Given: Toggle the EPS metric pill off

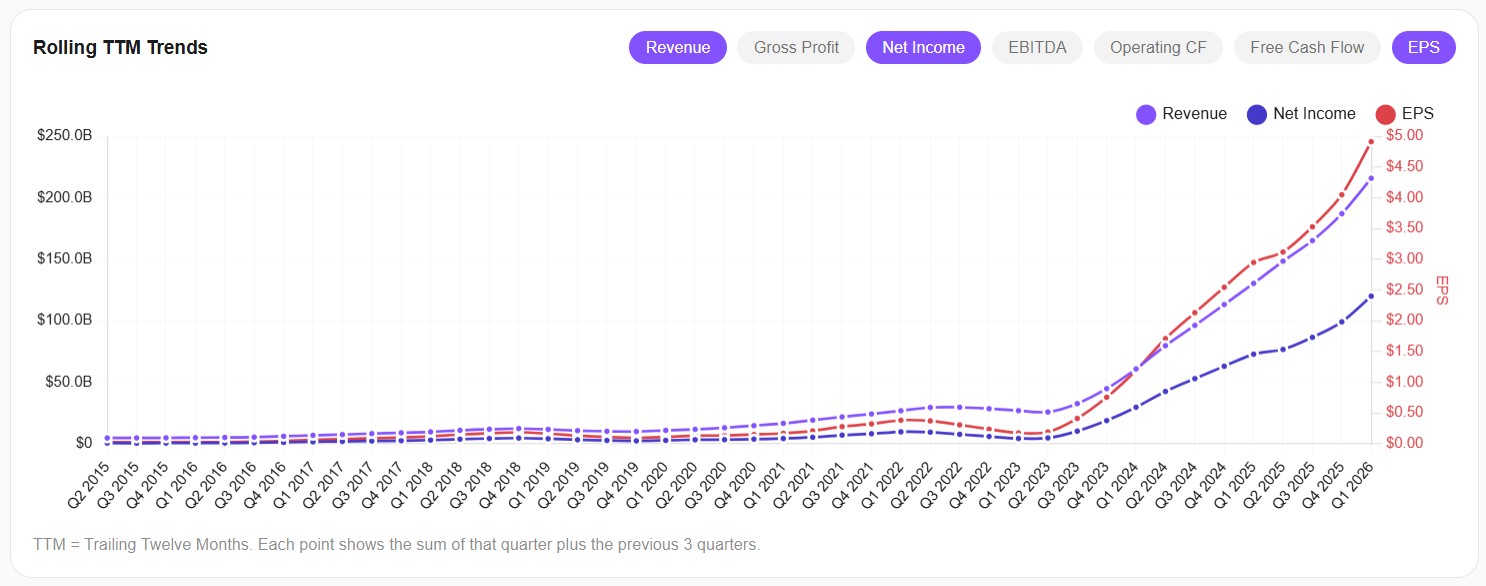Looking at the screenshot, I should click(1424, 47).
